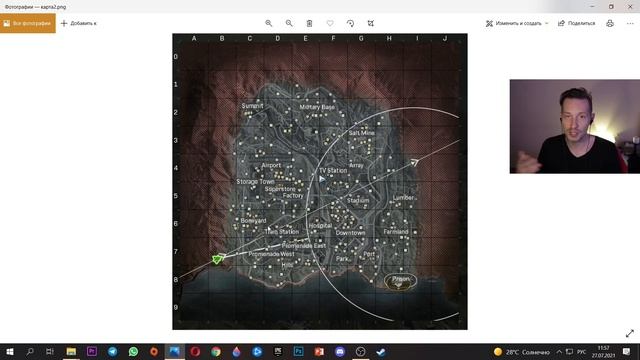This screenshot has width=640, height=360.
Task: Switch the РУС input language indicator
Action: (582, 352)
